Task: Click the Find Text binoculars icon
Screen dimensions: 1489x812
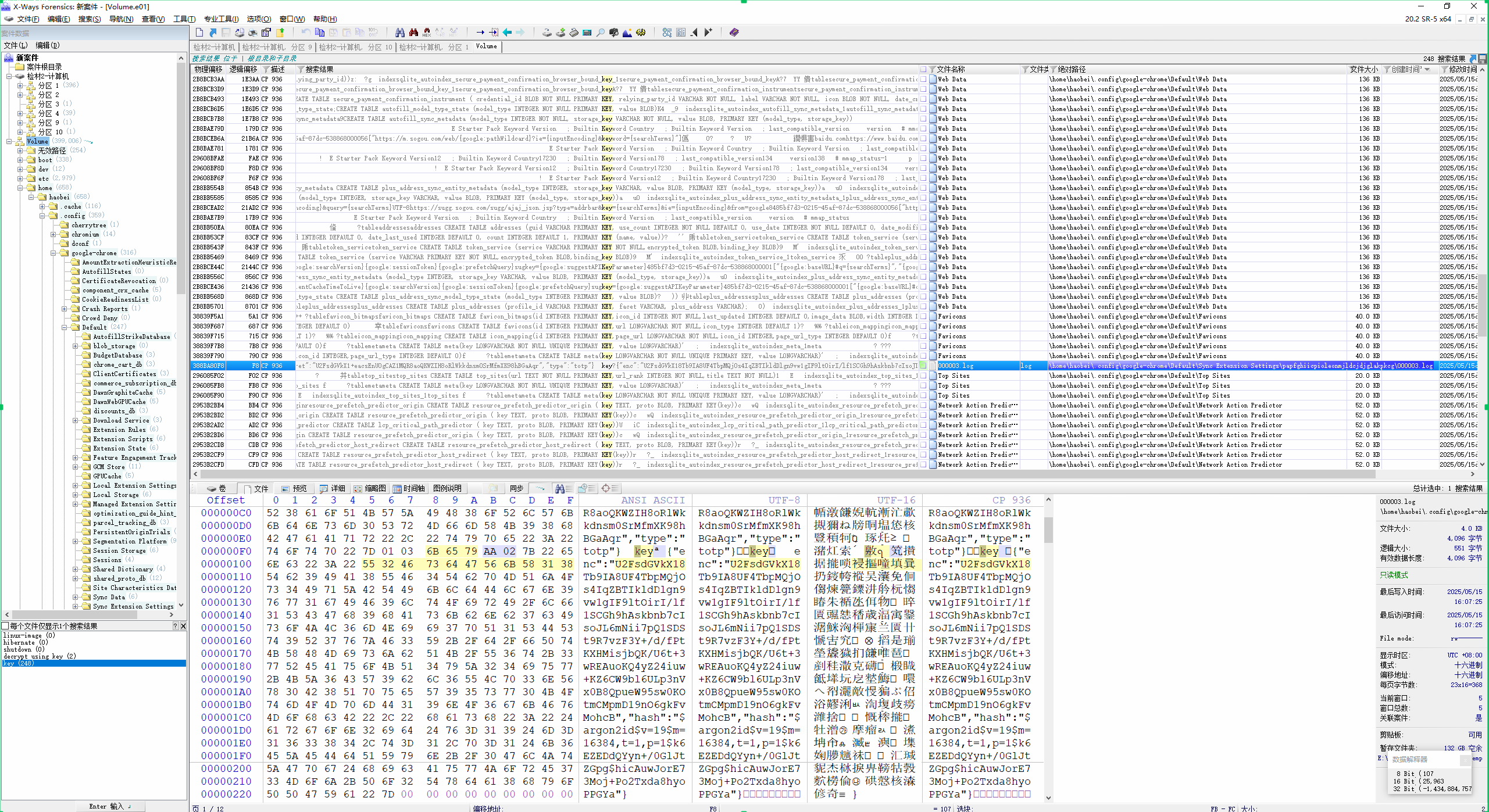Action: click(399, 33)
